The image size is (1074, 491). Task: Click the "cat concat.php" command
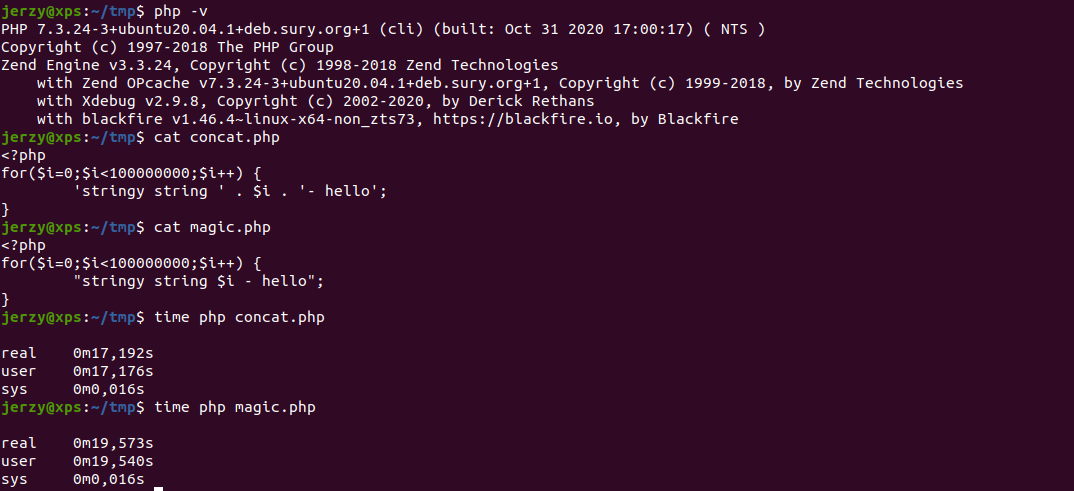[x=216, y=137]
